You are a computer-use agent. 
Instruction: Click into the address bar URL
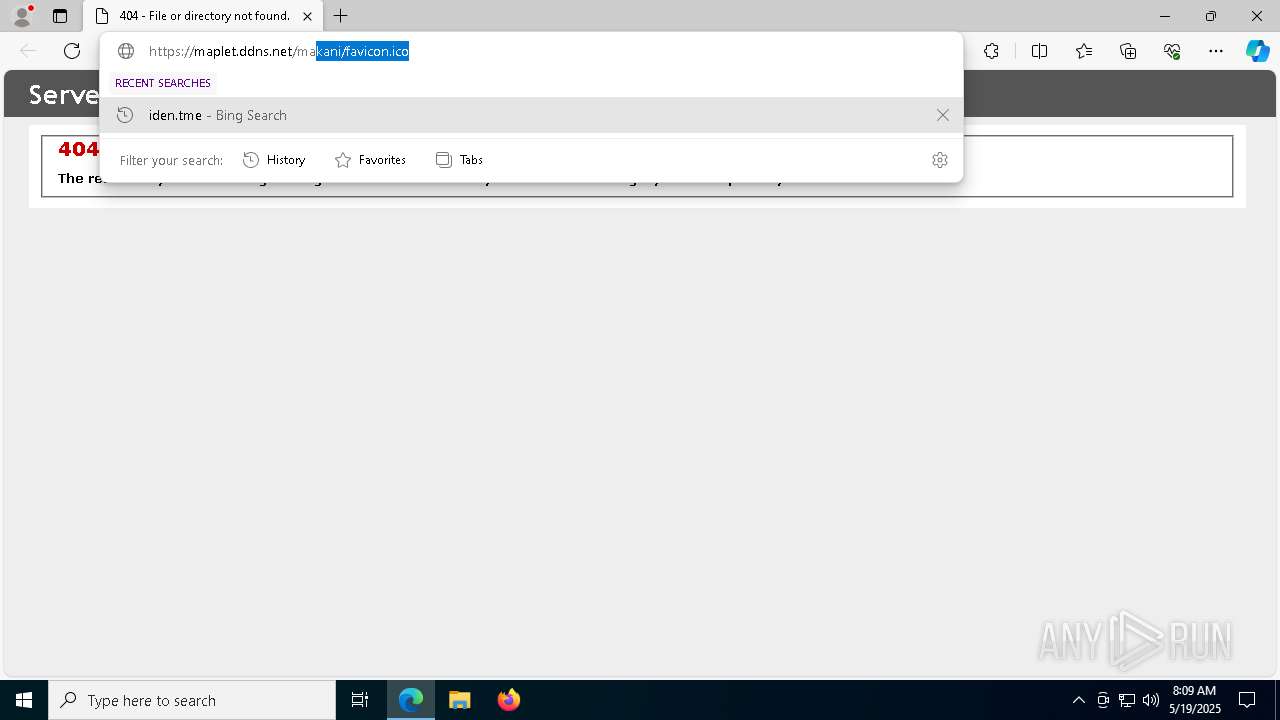(x=279, y=51)
